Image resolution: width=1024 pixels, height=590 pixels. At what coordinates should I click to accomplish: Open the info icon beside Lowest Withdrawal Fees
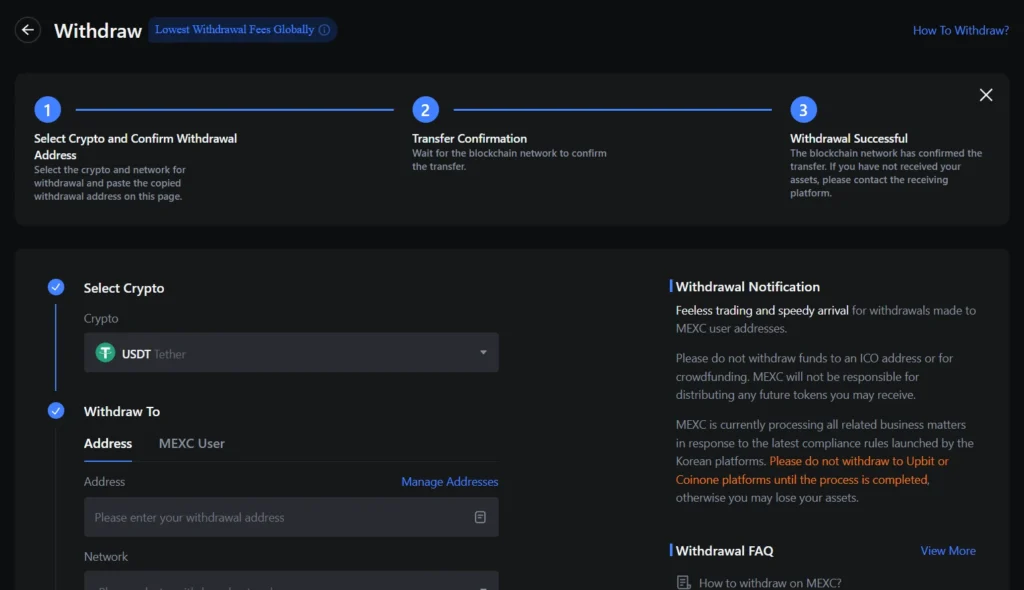(x=325, y=30)
